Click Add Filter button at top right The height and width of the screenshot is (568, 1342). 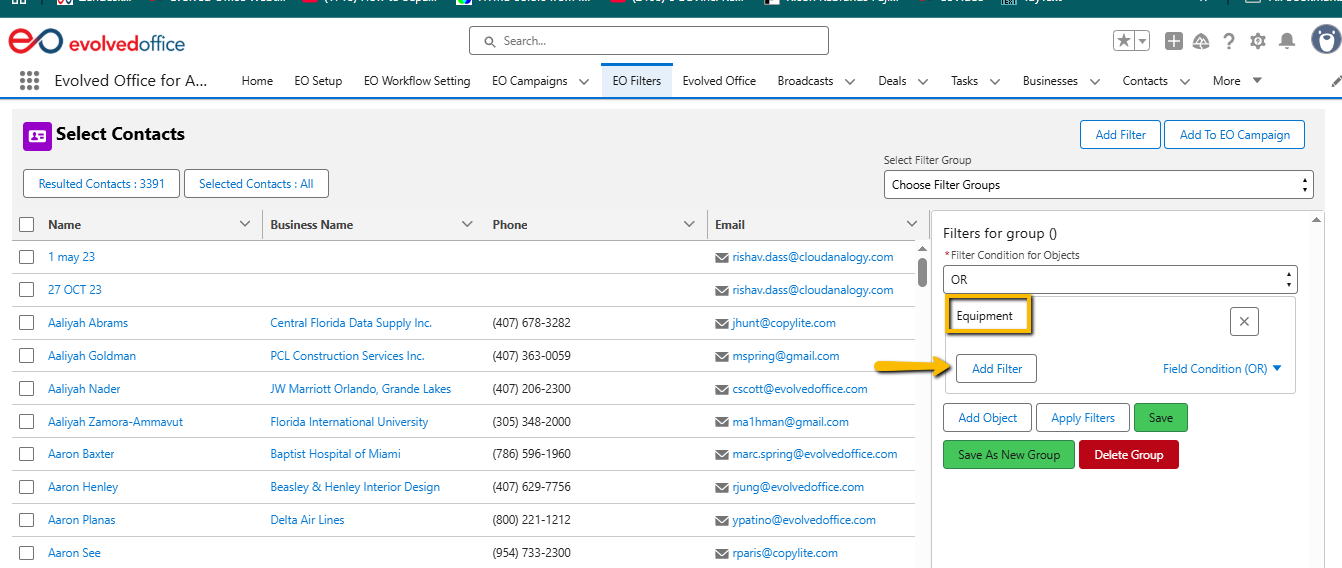[1120, 135]
